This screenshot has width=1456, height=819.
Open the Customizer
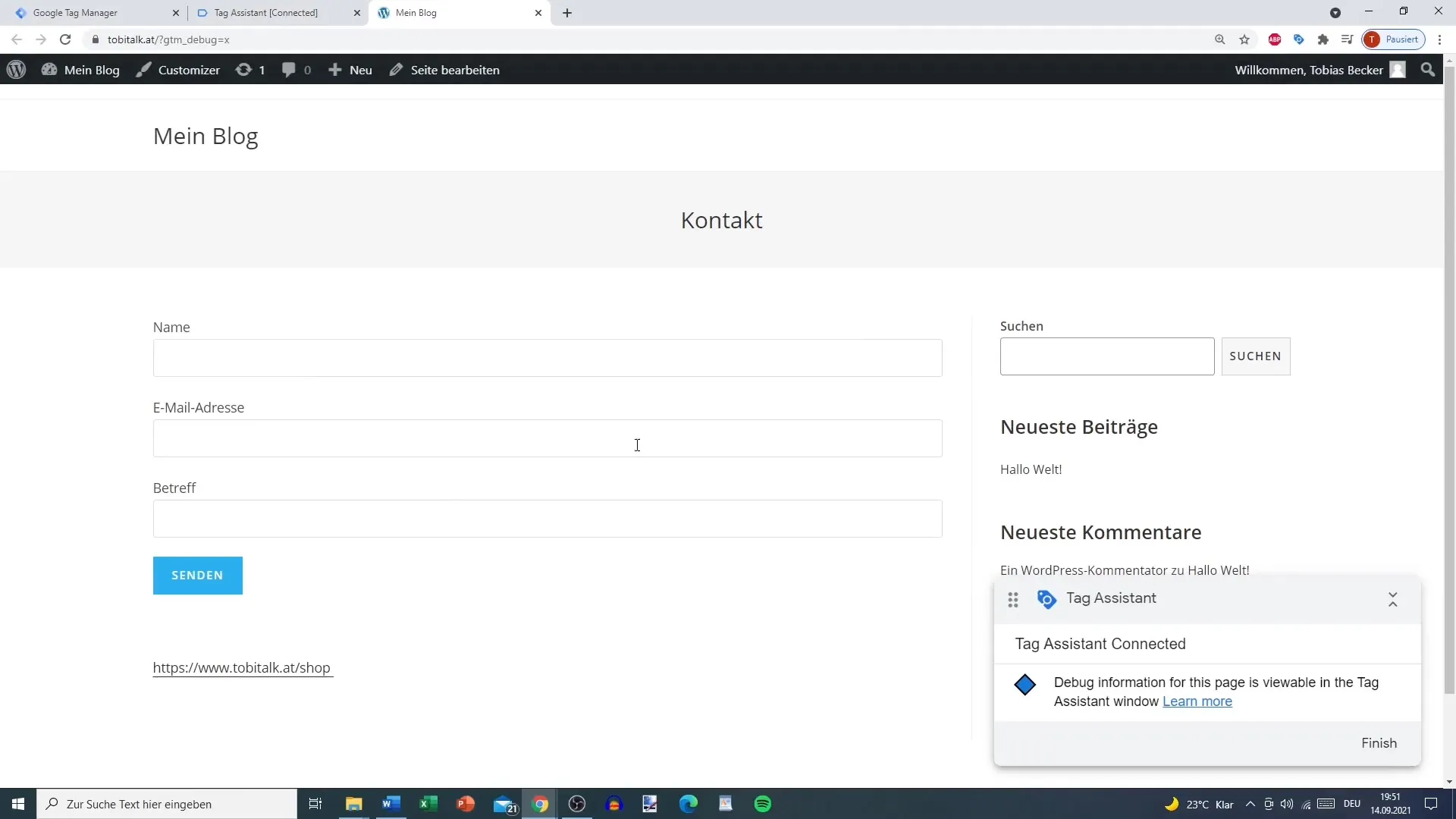click(177, 70)
